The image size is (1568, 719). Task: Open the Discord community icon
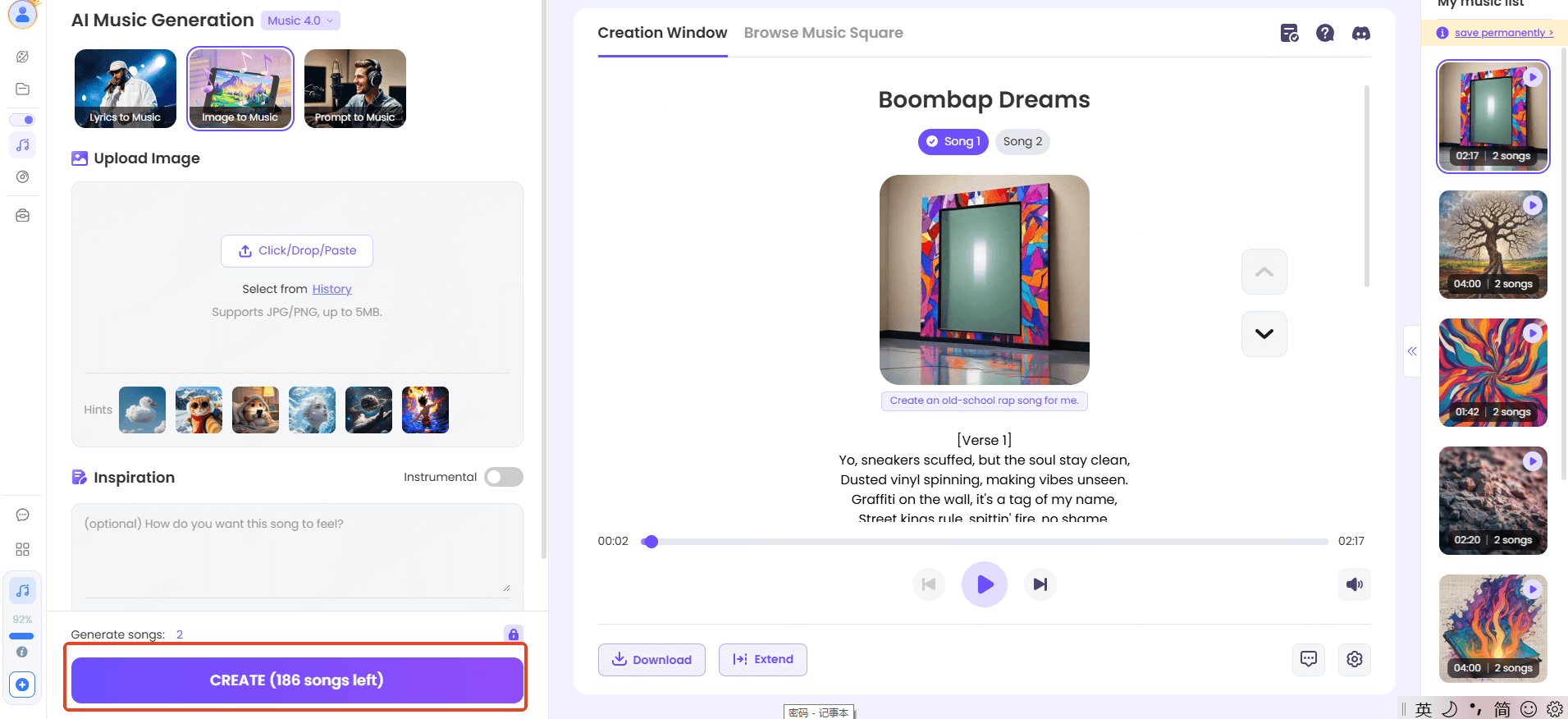pyautogui.click(x=1360, y=34)
